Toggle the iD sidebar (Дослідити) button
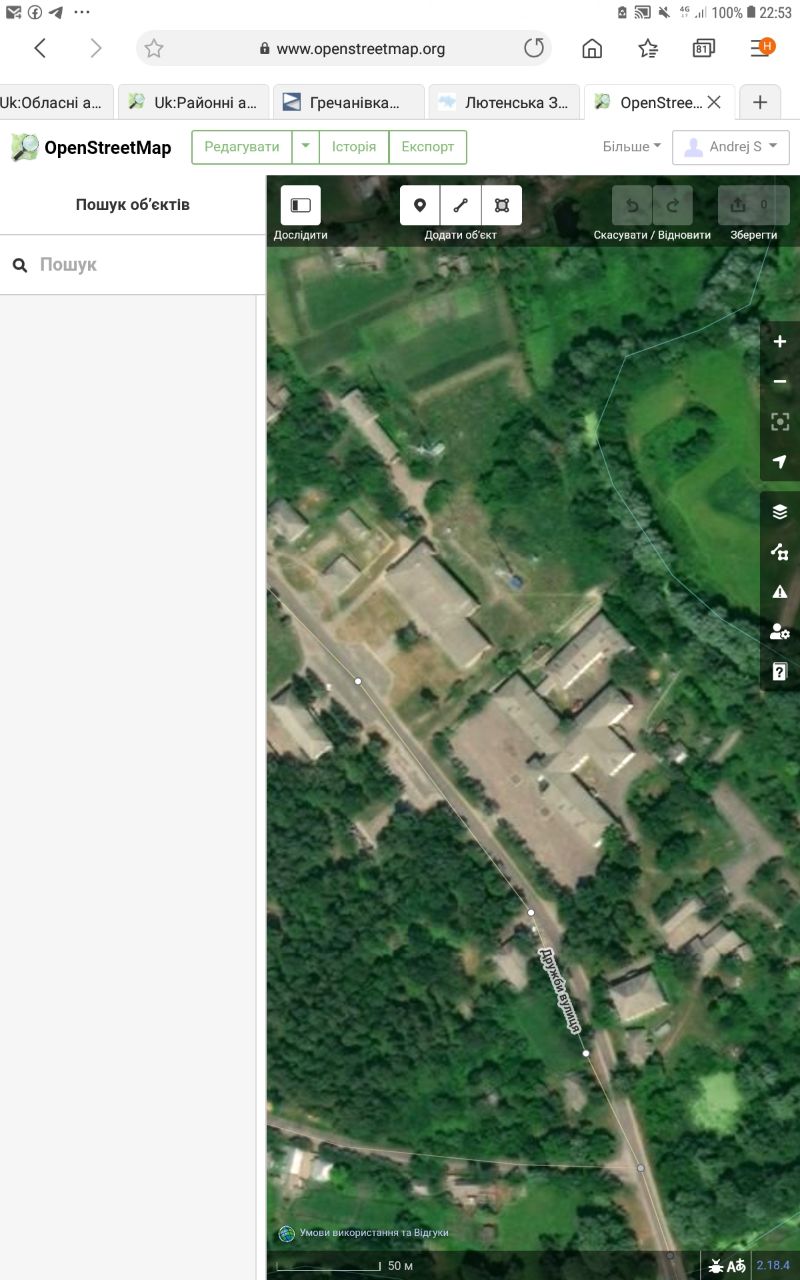Screen dimensions: 800x1280 300,205
